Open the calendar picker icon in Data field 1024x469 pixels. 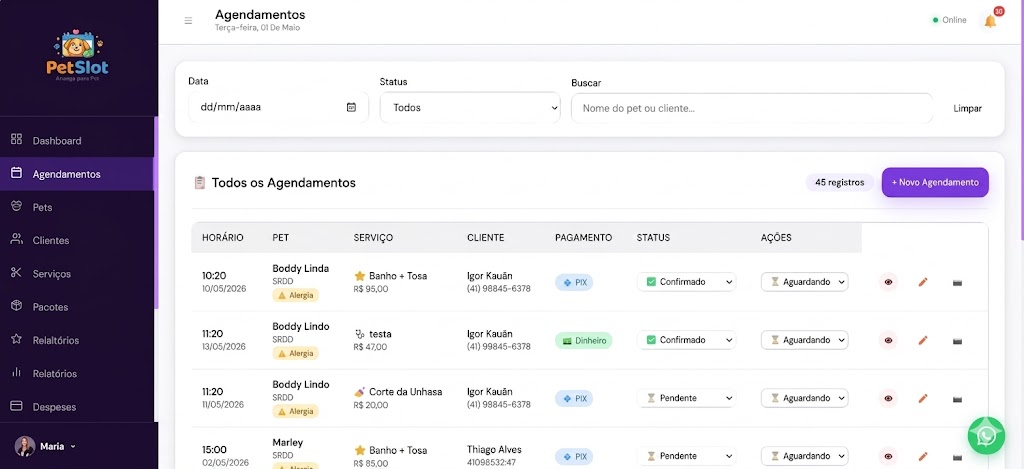351,107
